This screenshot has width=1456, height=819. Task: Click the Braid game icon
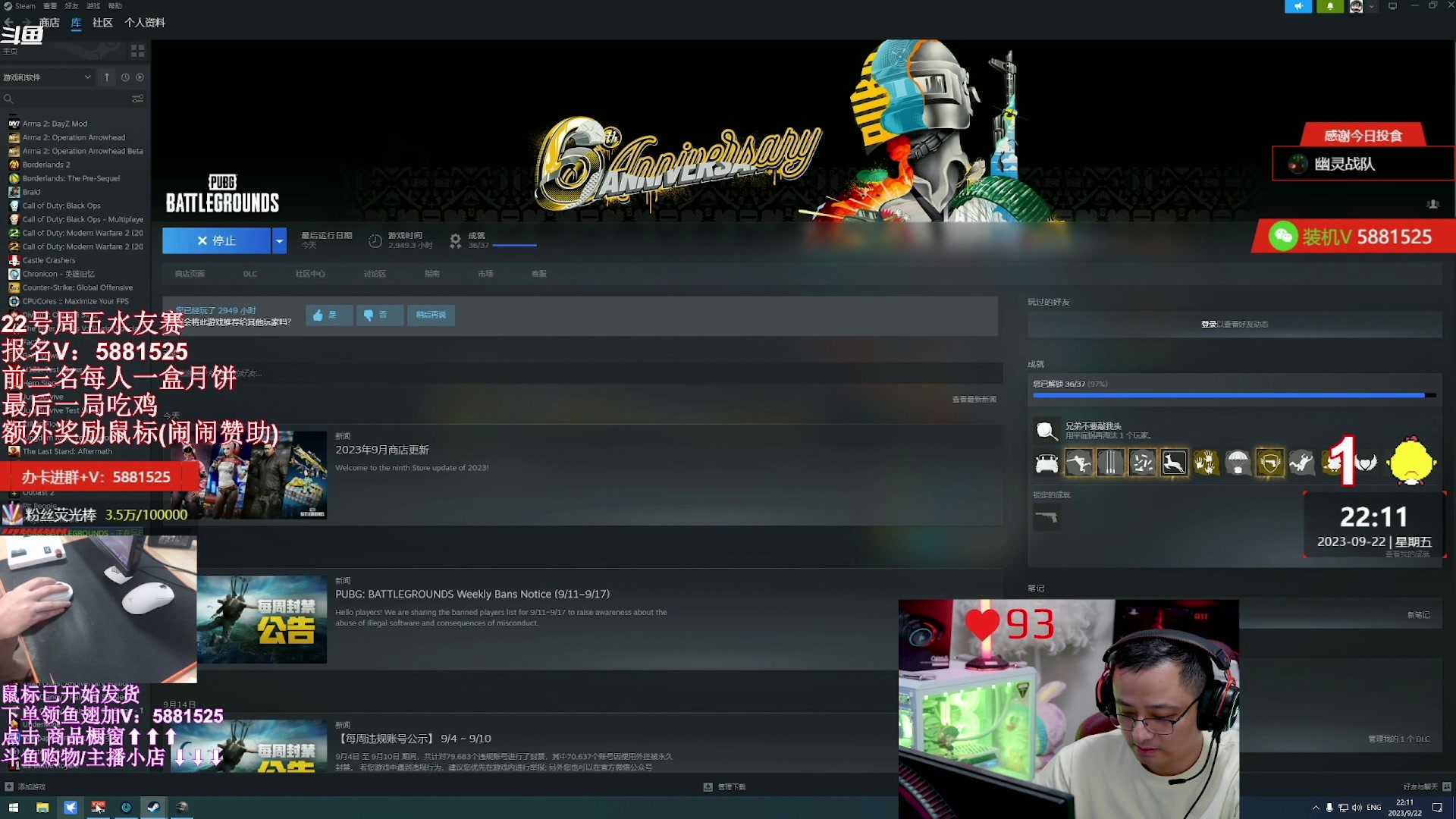[14, 192]
